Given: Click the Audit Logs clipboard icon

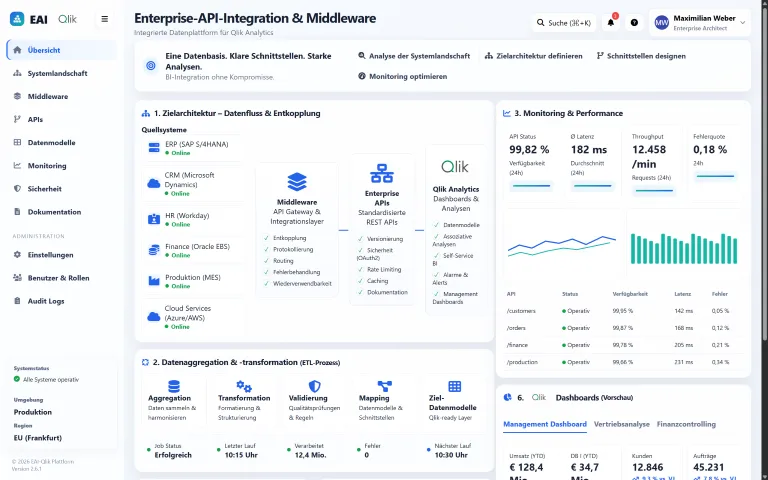Looking at the screenshot, I should click(17, 301).
